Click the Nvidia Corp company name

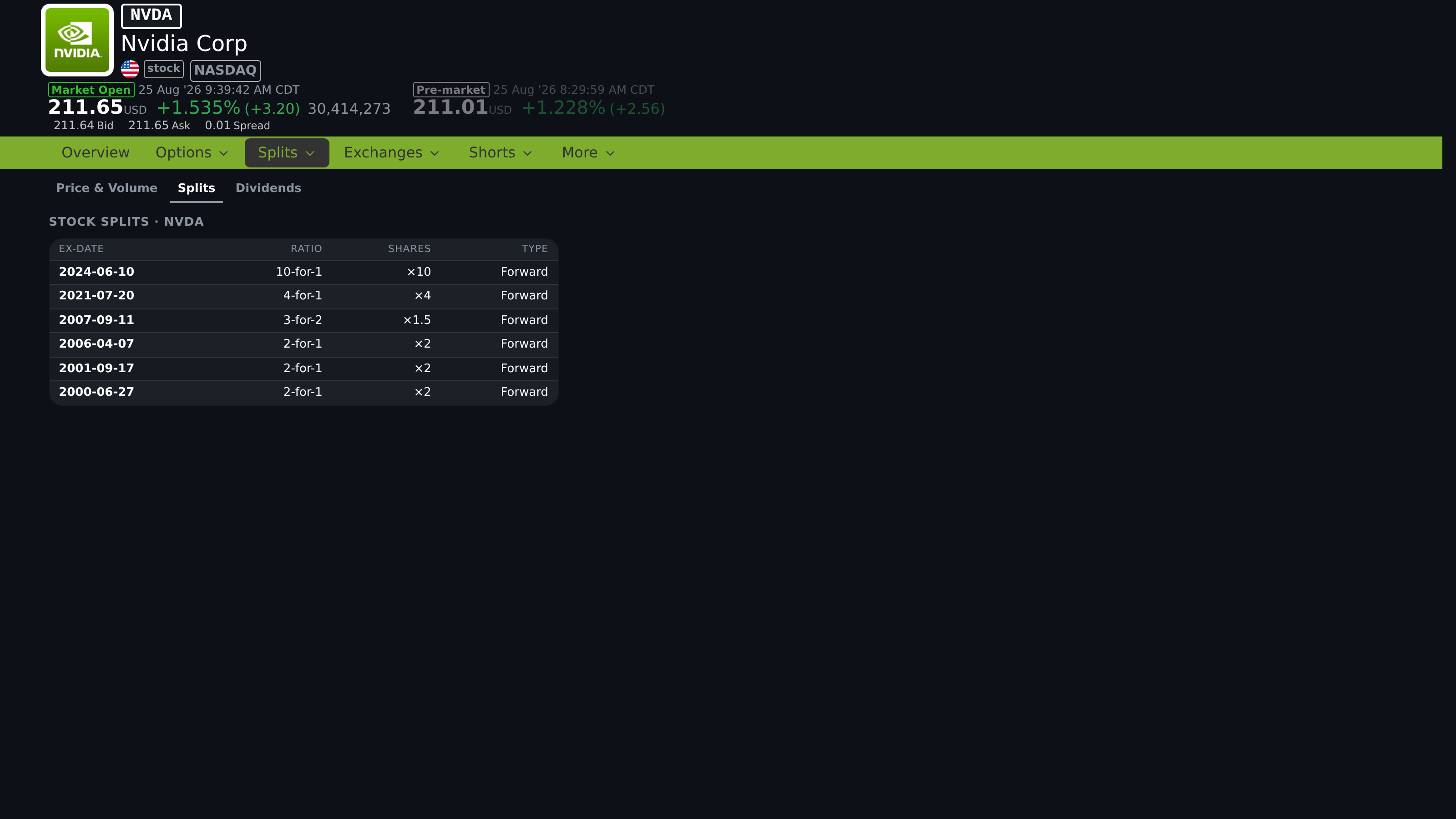[x=184, y=44]
